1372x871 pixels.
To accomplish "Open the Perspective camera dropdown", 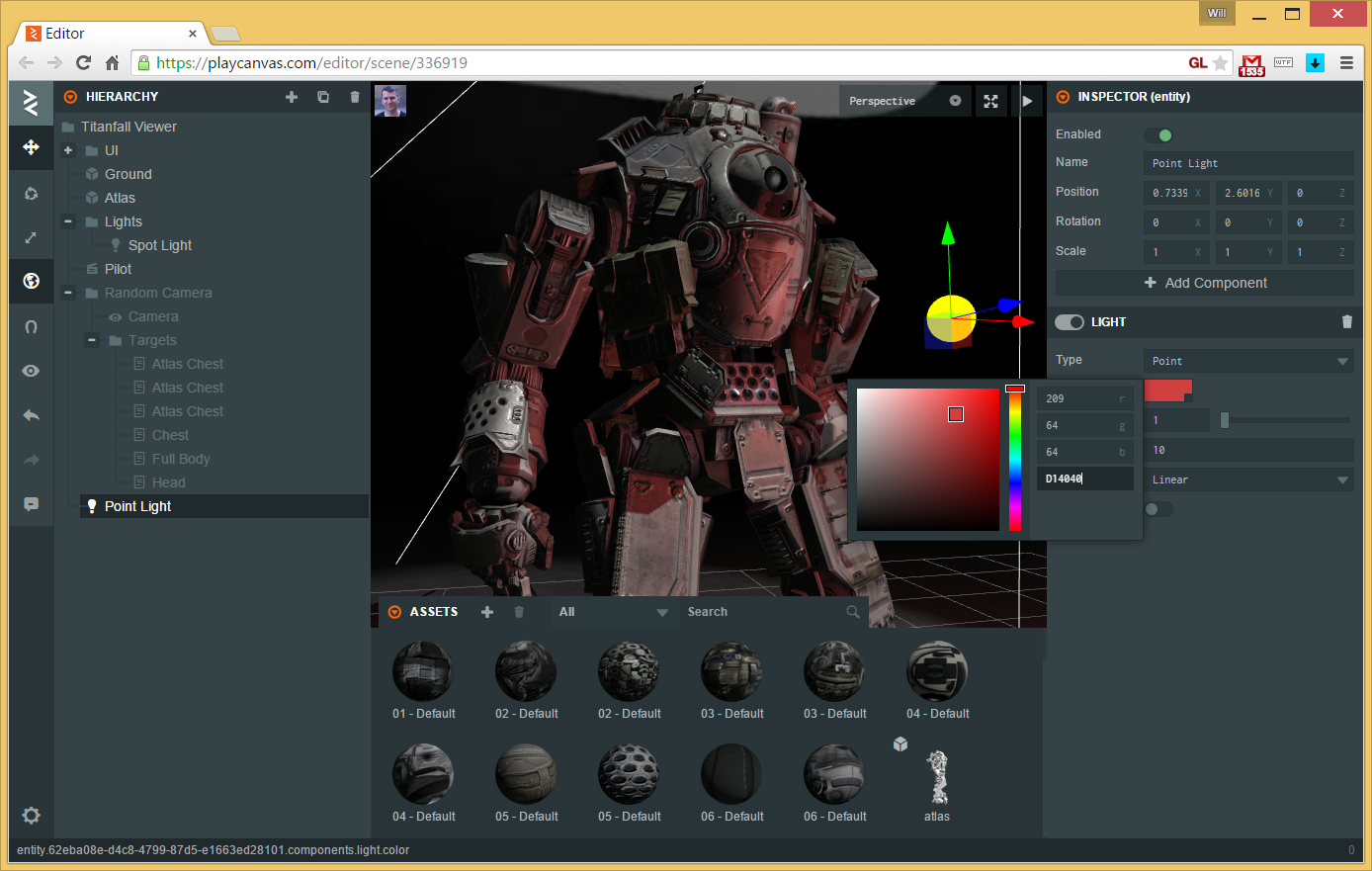I will coord(904,101).
